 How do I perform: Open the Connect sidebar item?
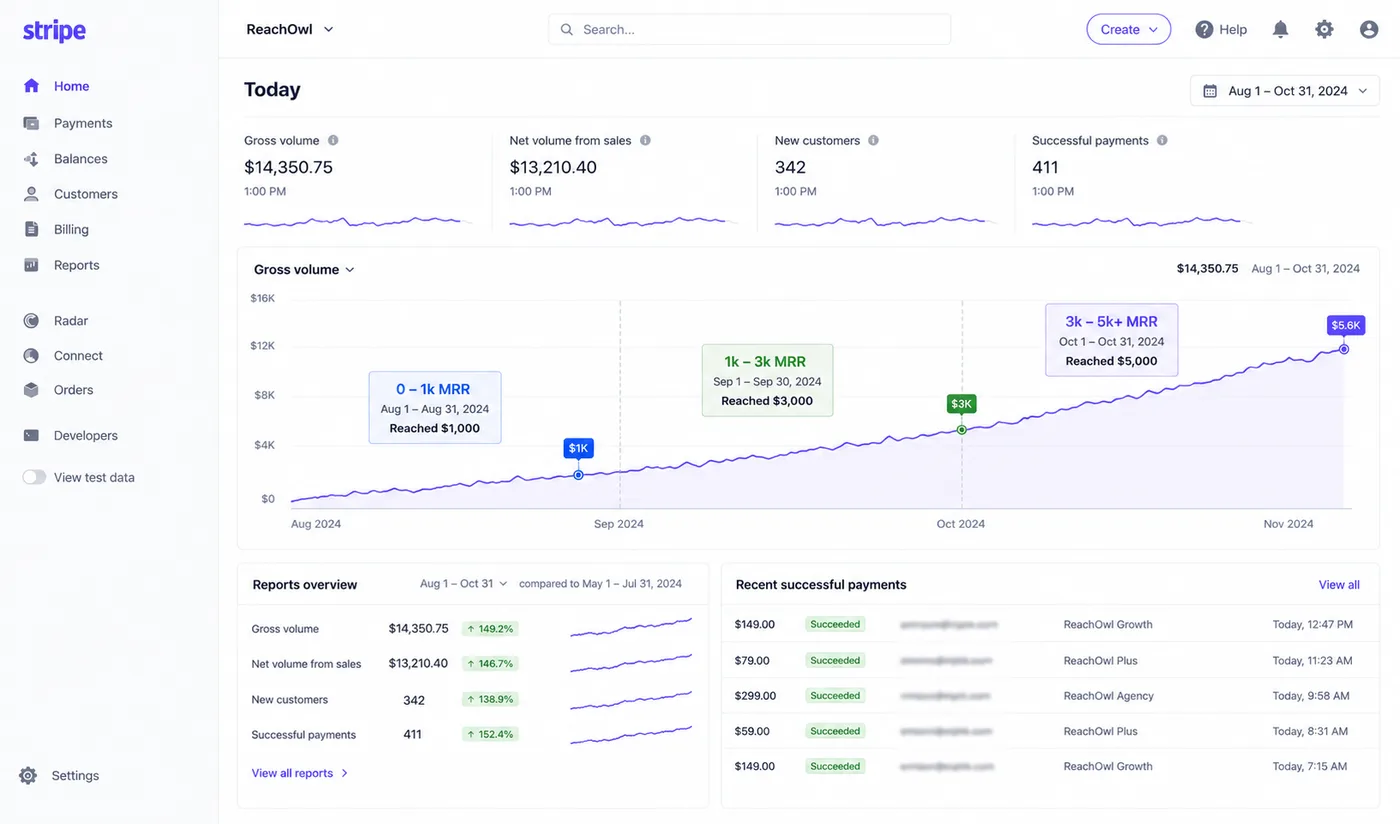78,355
